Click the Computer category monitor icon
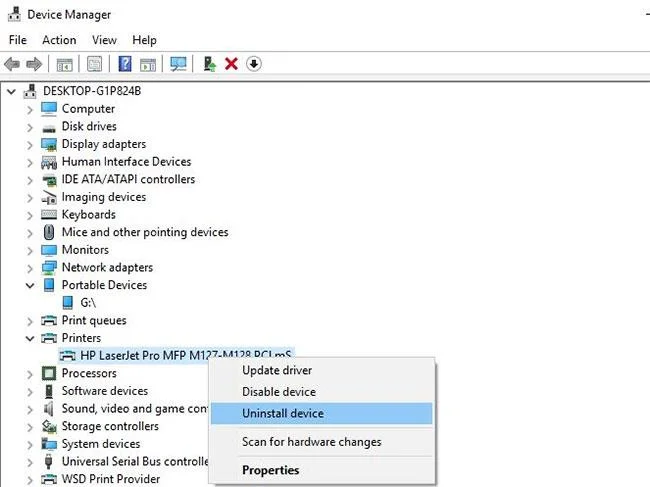Viewport: 650px width, 487px height. tap(49, 109)
